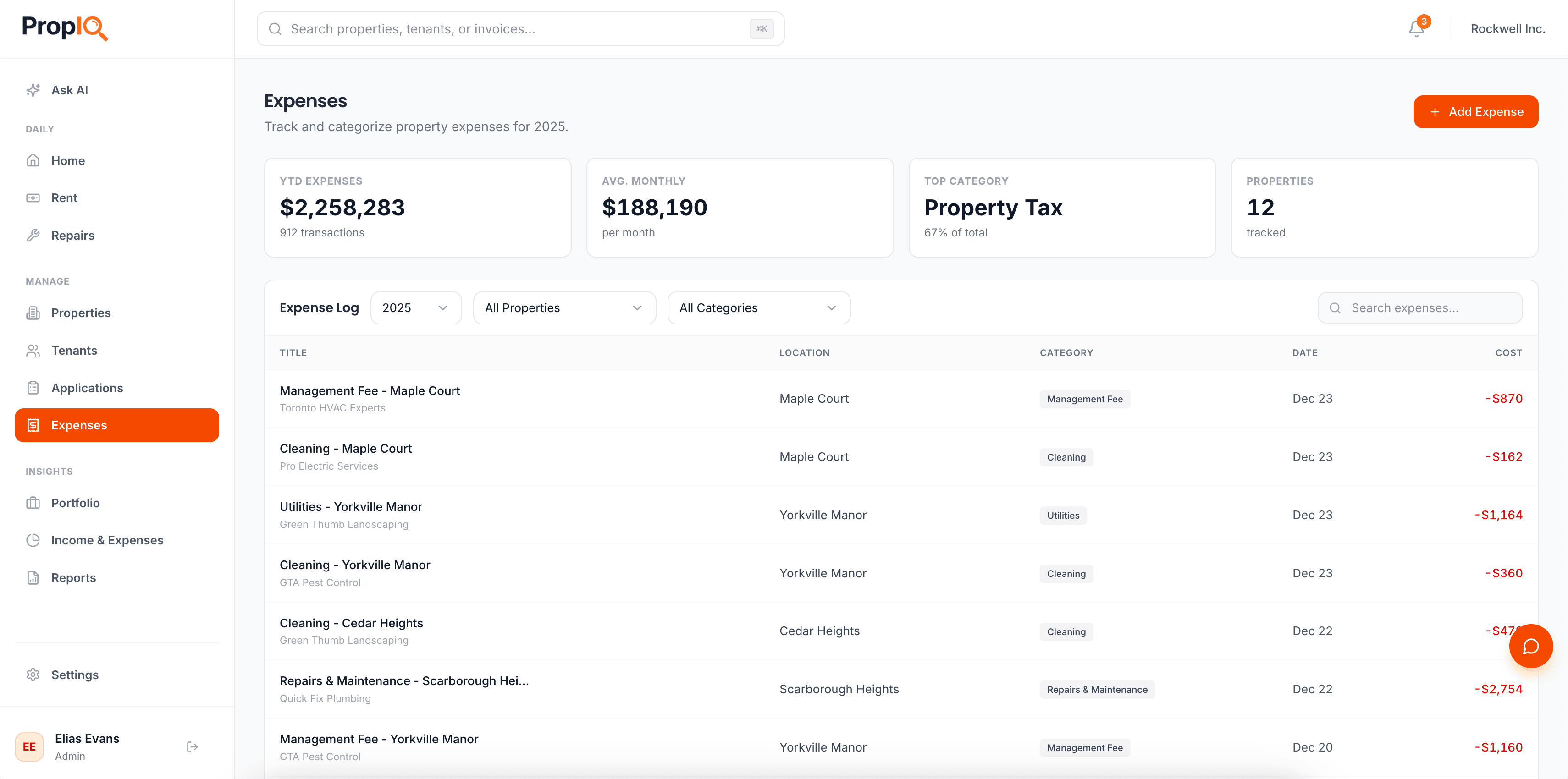
Task: Click the Applications clipboard icon
Action: point(33,388)
